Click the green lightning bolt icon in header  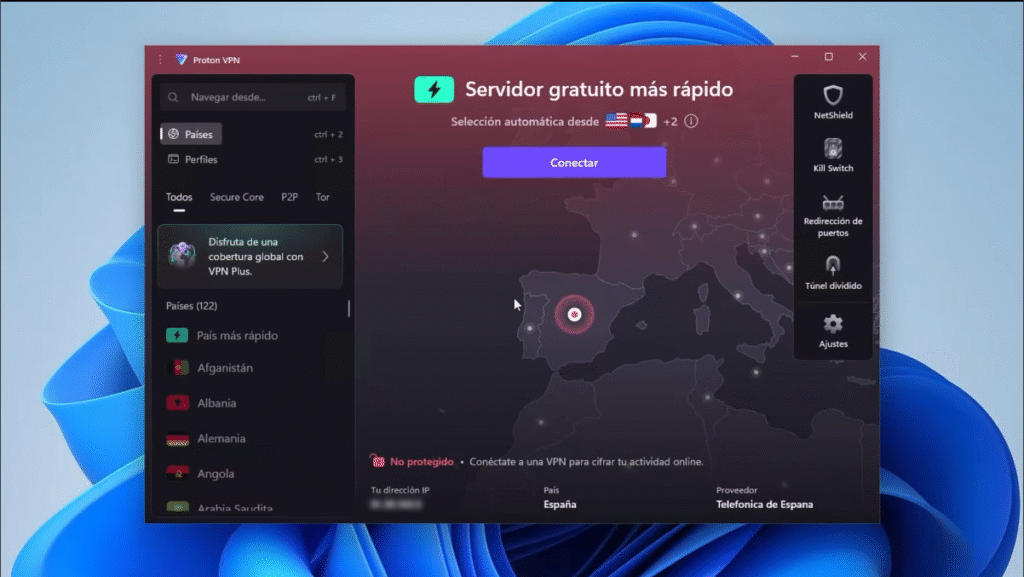(x=434, y=89)
